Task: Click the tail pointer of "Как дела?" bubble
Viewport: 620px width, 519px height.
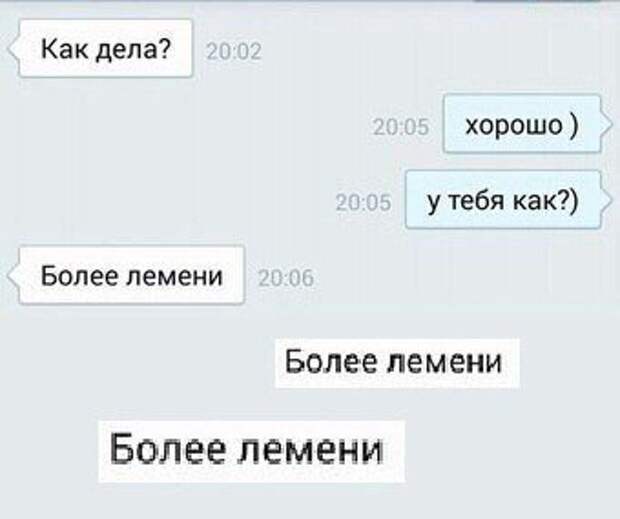Action: point(13,49)
